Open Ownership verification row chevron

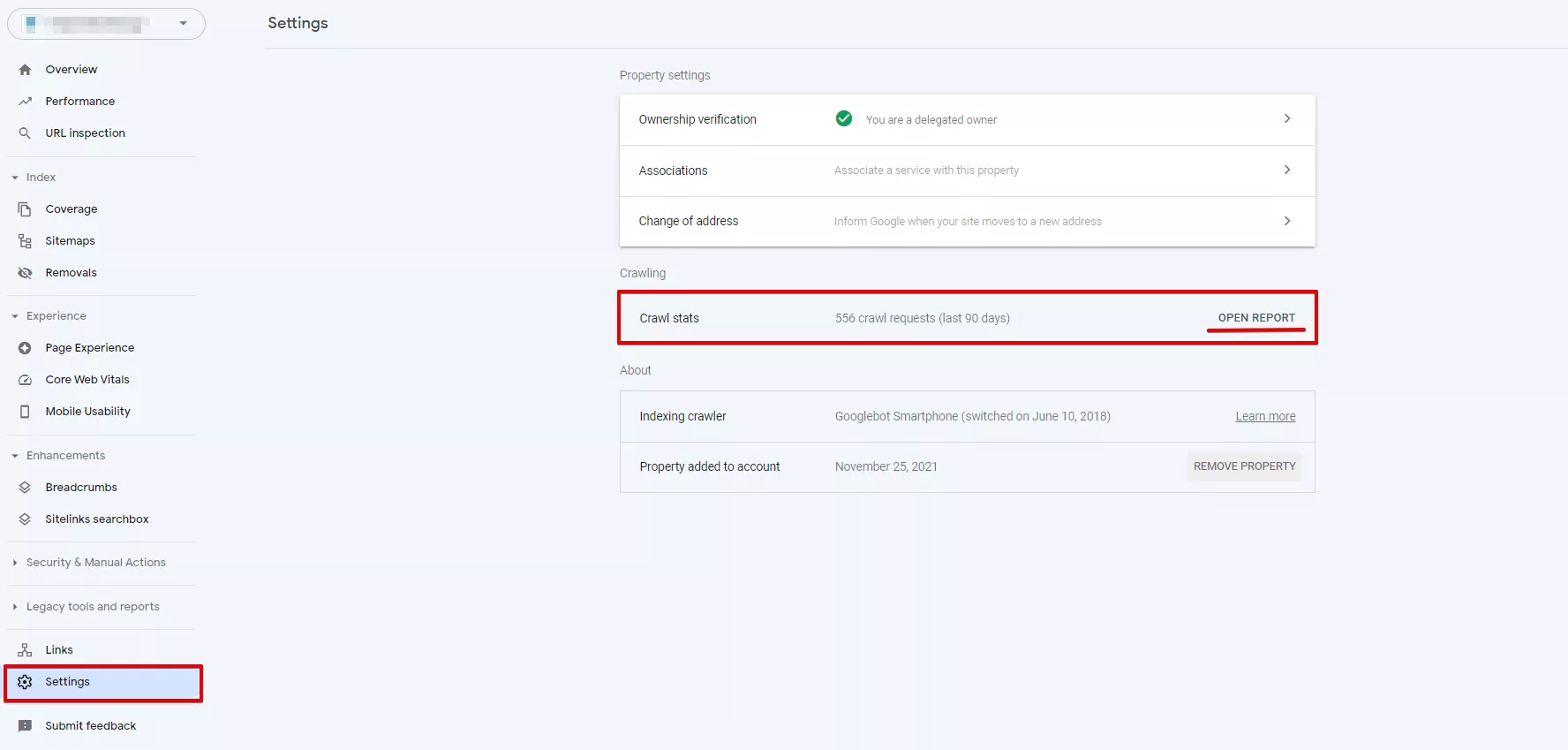1287,118
